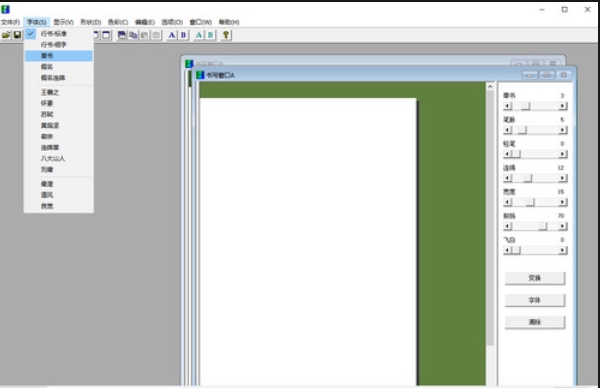The height and width of the screenshot is (388, 600).
Task: Click the application icon in main title bar
Action: (5, 9)
